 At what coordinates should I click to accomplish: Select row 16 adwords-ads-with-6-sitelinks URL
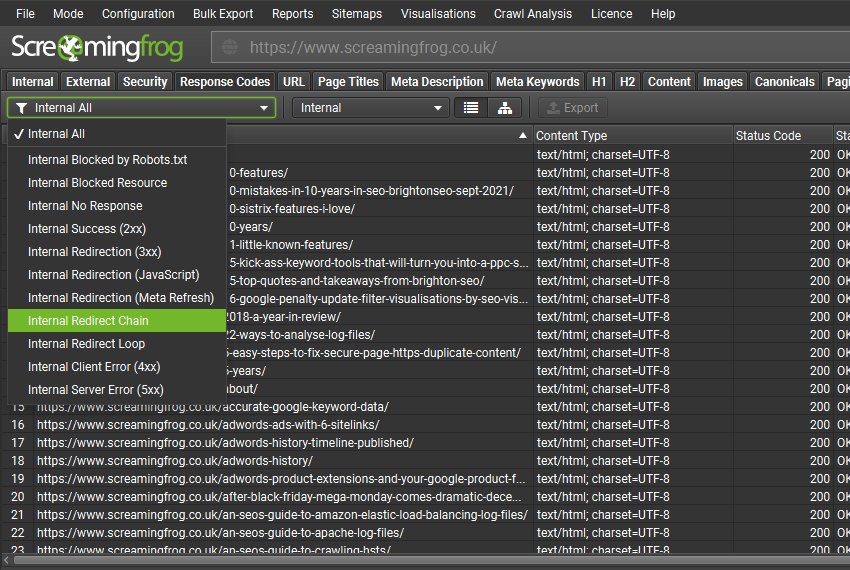coord(208,425)
